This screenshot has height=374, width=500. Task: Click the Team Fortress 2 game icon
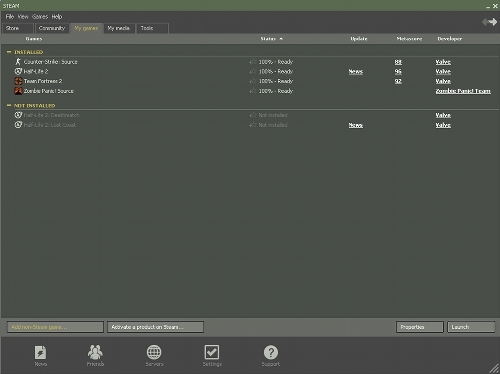18,81
